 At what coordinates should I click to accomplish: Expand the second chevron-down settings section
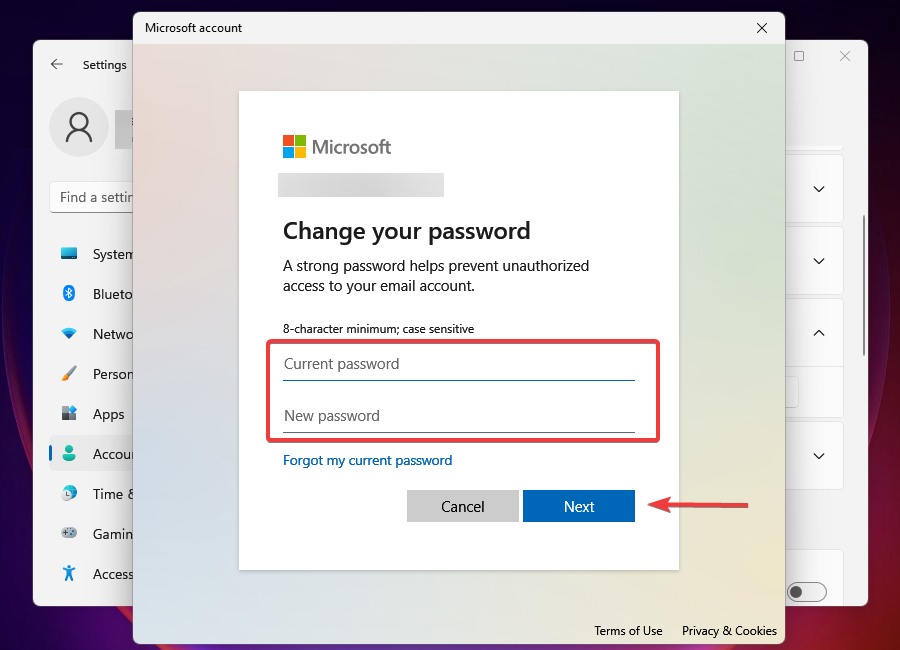click(x=818, y=261)
